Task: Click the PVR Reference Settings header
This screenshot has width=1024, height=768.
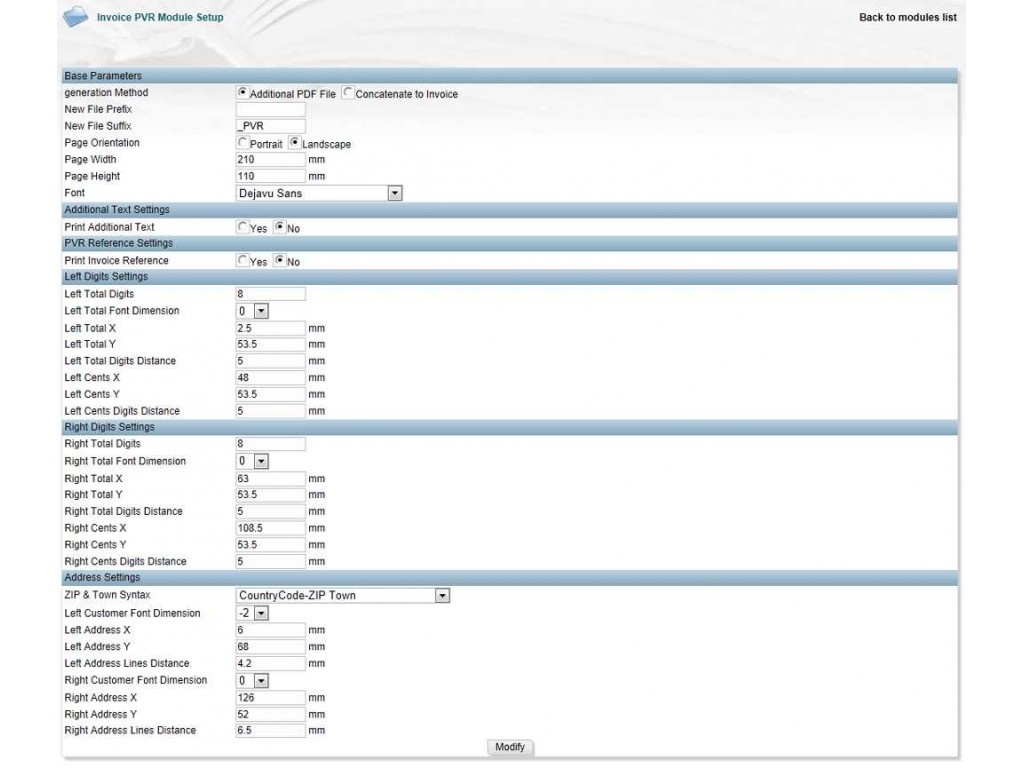Action: pos(509,243)
